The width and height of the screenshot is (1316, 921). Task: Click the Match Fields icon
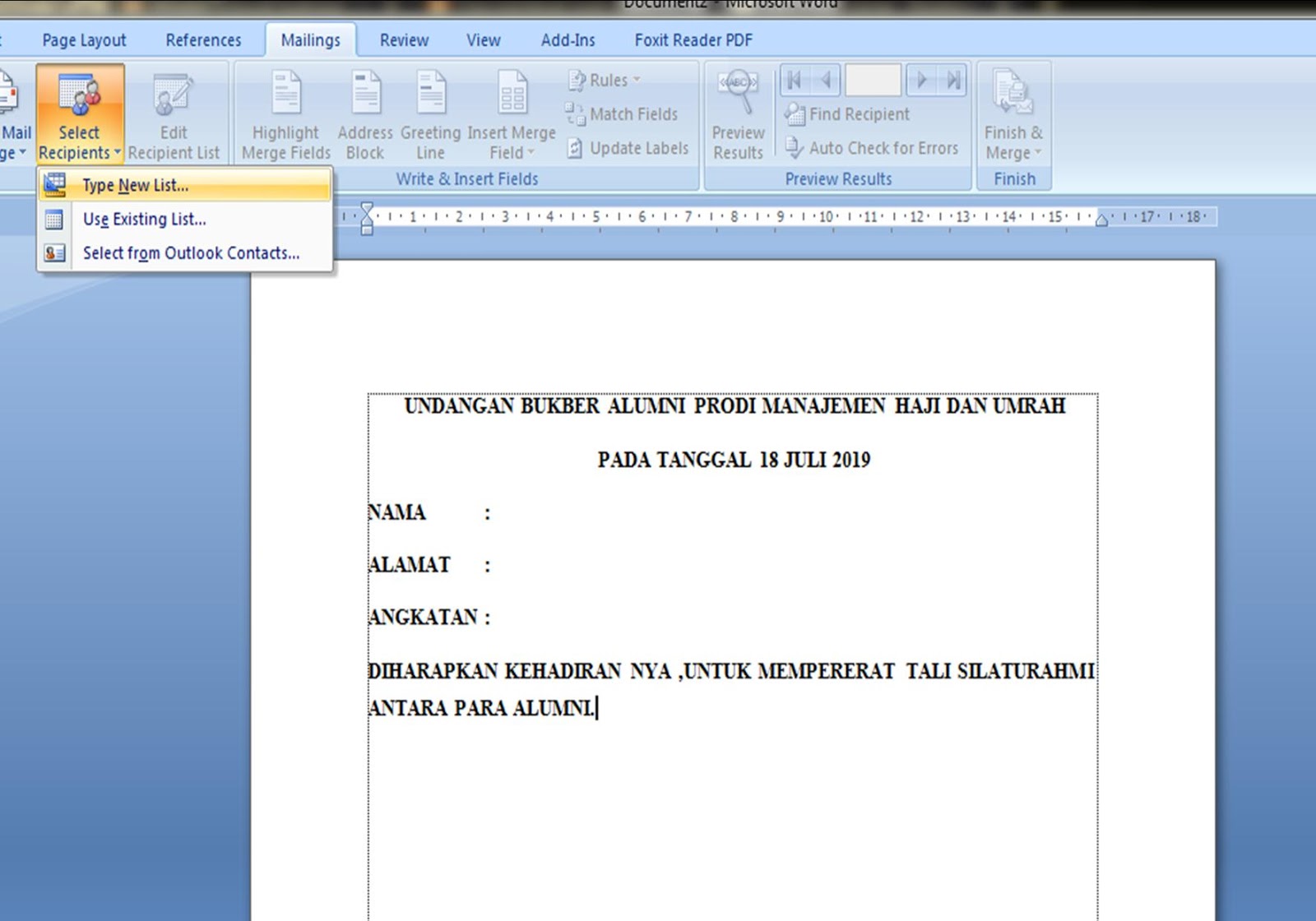tap(574, 113)
